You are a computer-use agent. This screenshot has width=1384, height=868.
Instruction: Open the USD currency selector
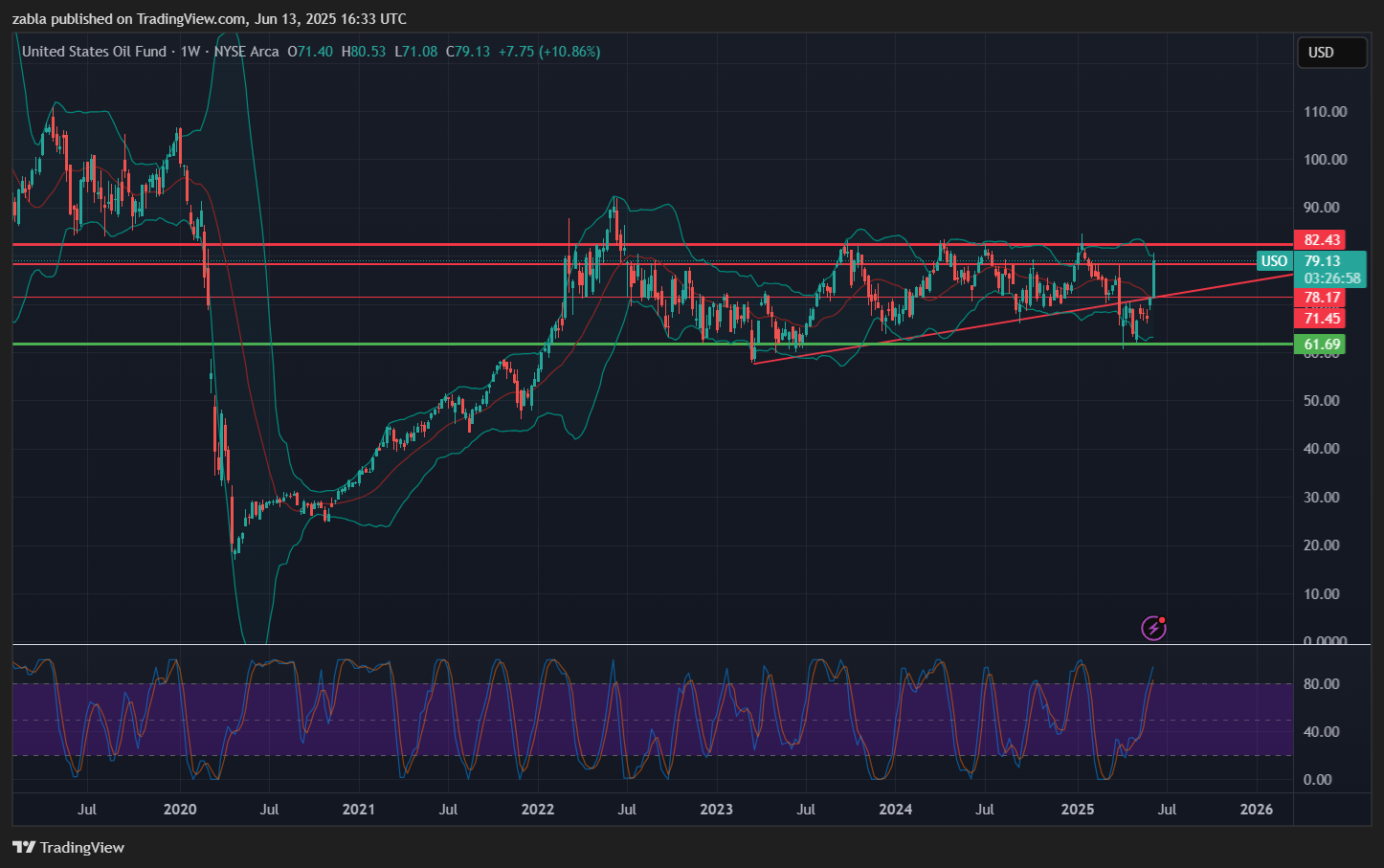[1330, 53]
